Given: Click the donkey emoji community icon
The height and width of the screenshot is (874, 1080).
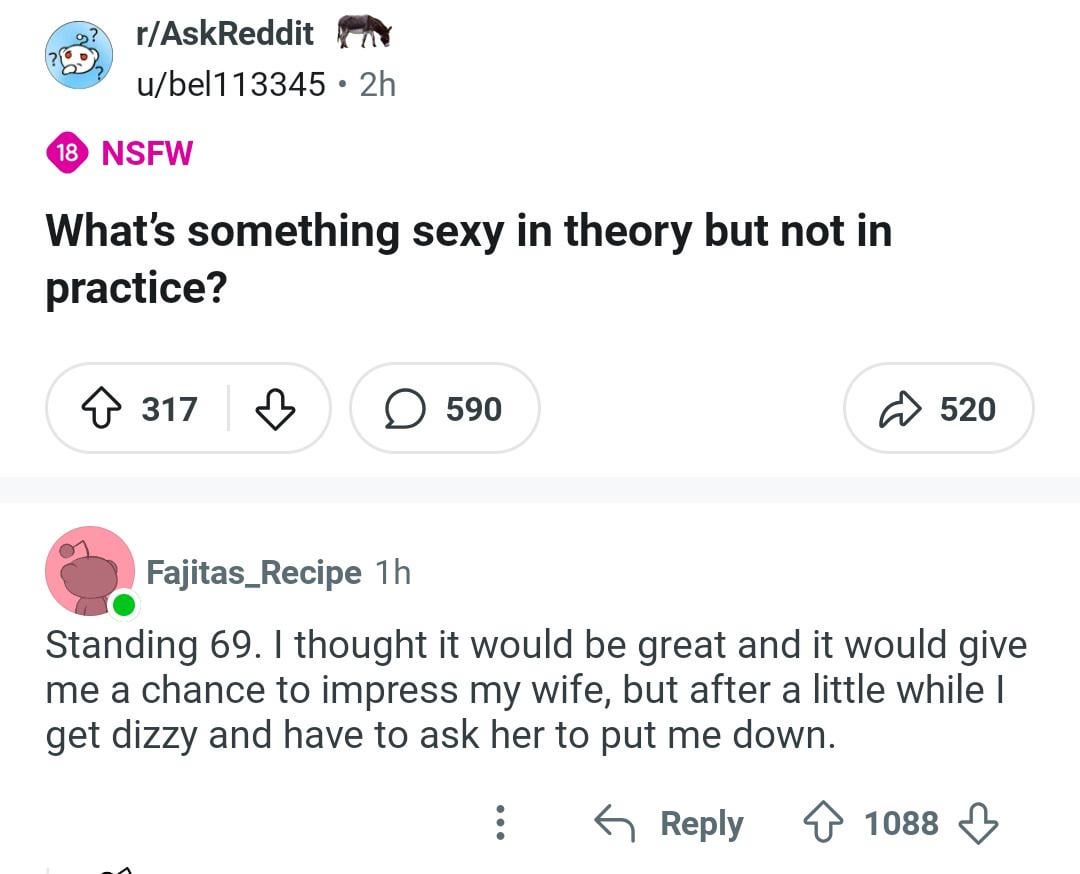Looking at the screenshot, I should point(364,32).
